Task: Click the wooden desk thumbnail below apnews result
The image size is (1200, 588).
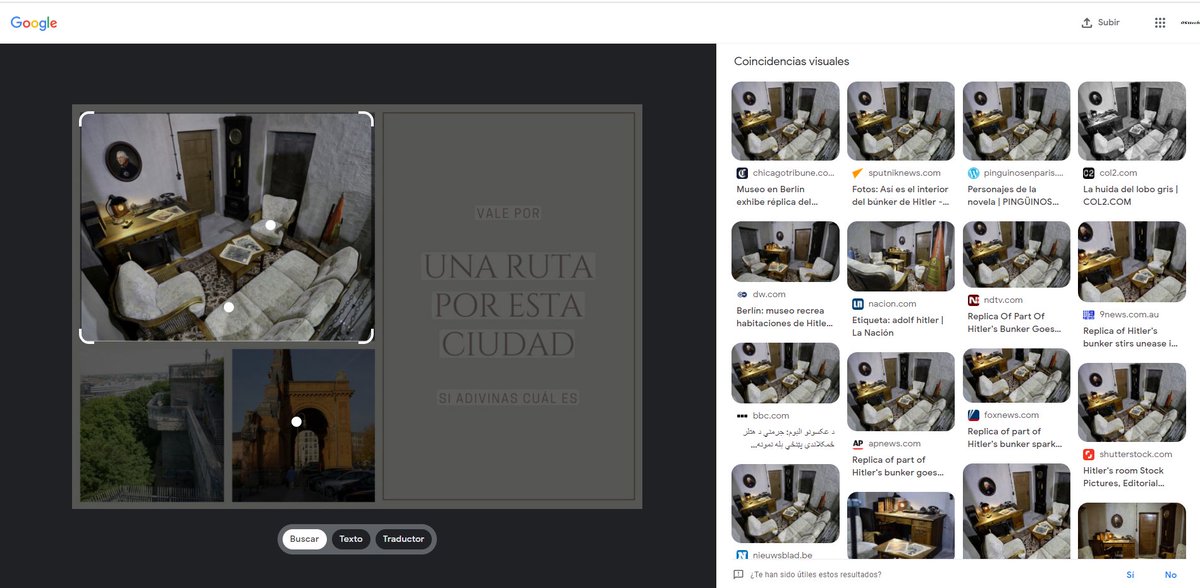Action: tap(900, 525)
